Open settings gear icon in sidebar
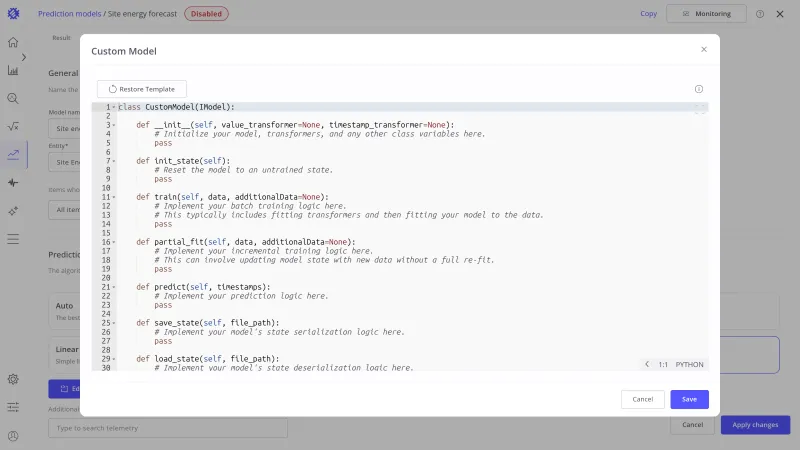The height and width of the screenshot is (450, 800). pyautogui.click(x=13, y=379)
